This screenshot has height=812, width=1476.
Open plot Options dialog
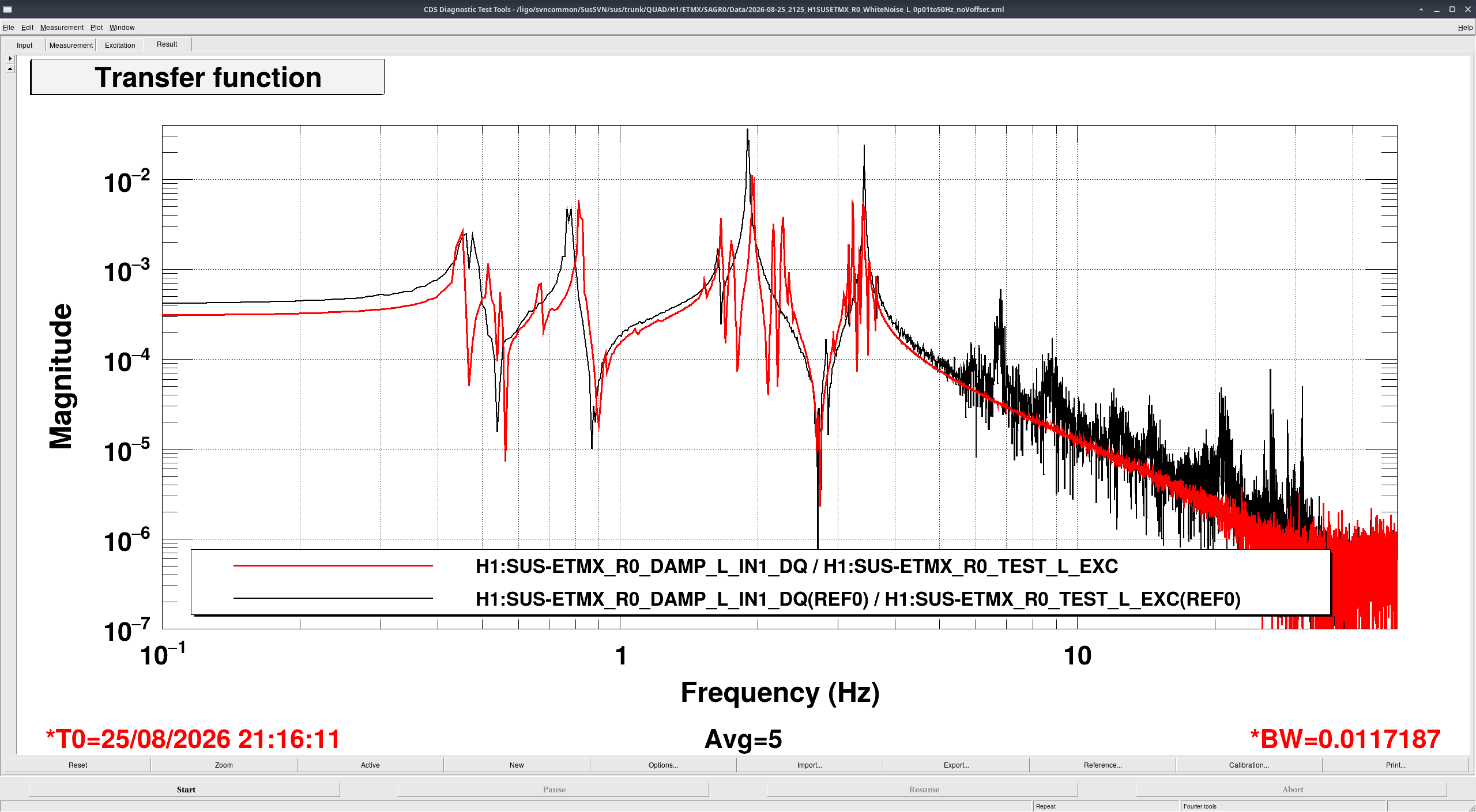pyautogui.click(x=663, y=765)
